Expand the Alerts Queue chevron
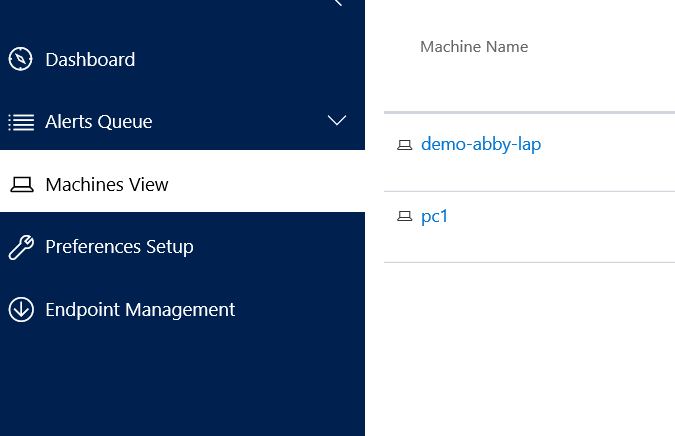 [x=337, y=121]
